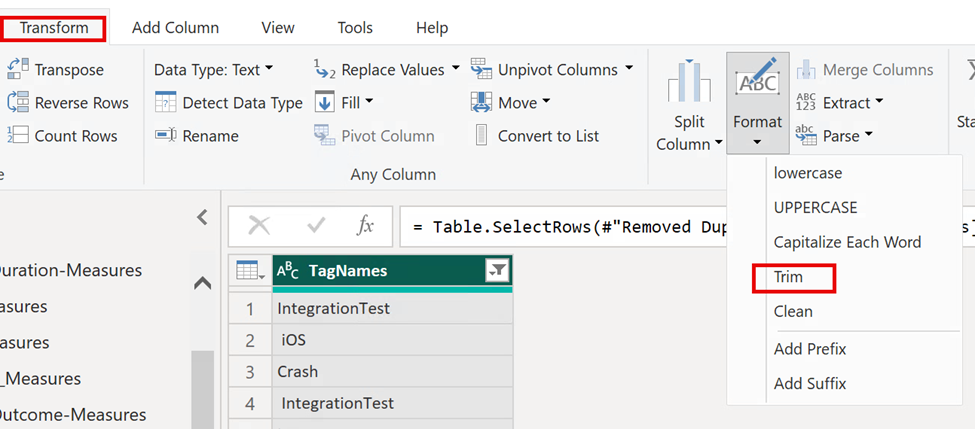Click the Count Rows button label
Image resolution: width=975 pixels, height=429 pixels.
point(76,136)
